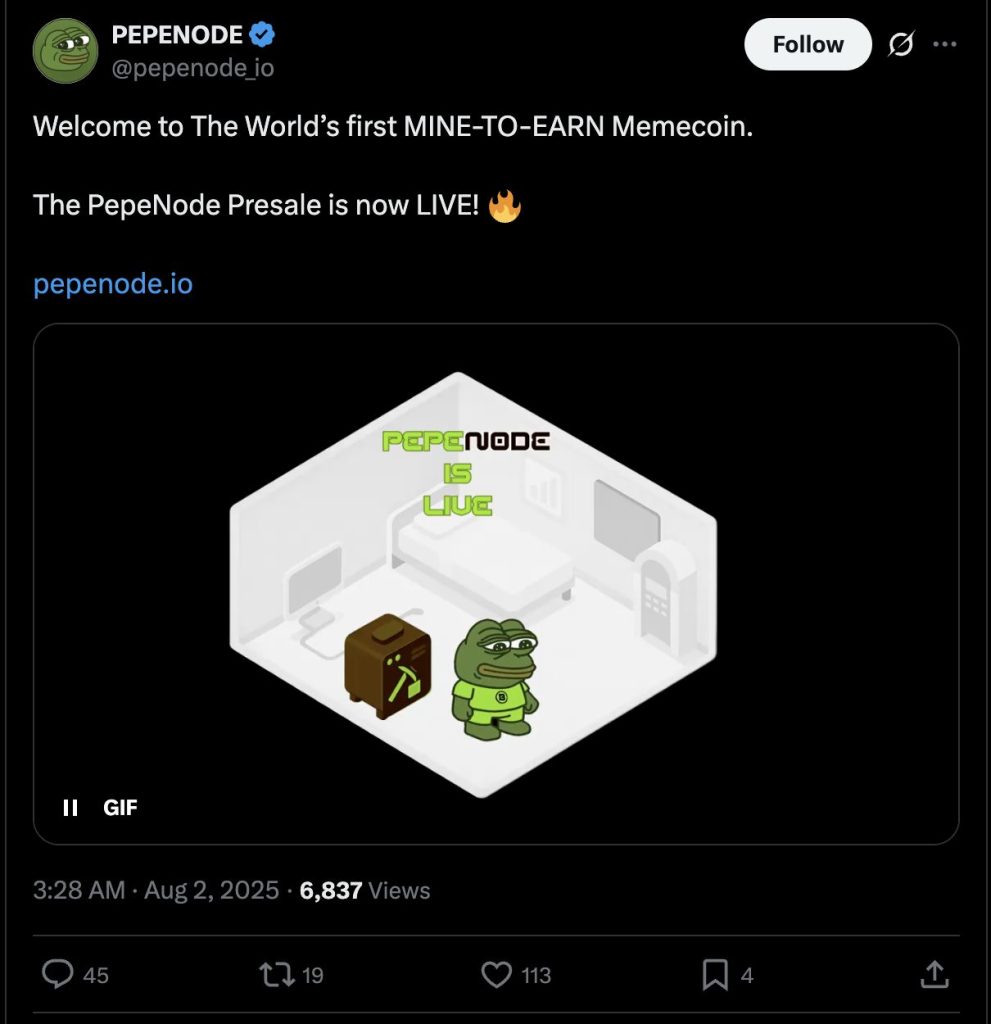Click the 'PEPENODE IS LIVE' text in the GIF
This screenshot has height=1024, width=991.
467,473
